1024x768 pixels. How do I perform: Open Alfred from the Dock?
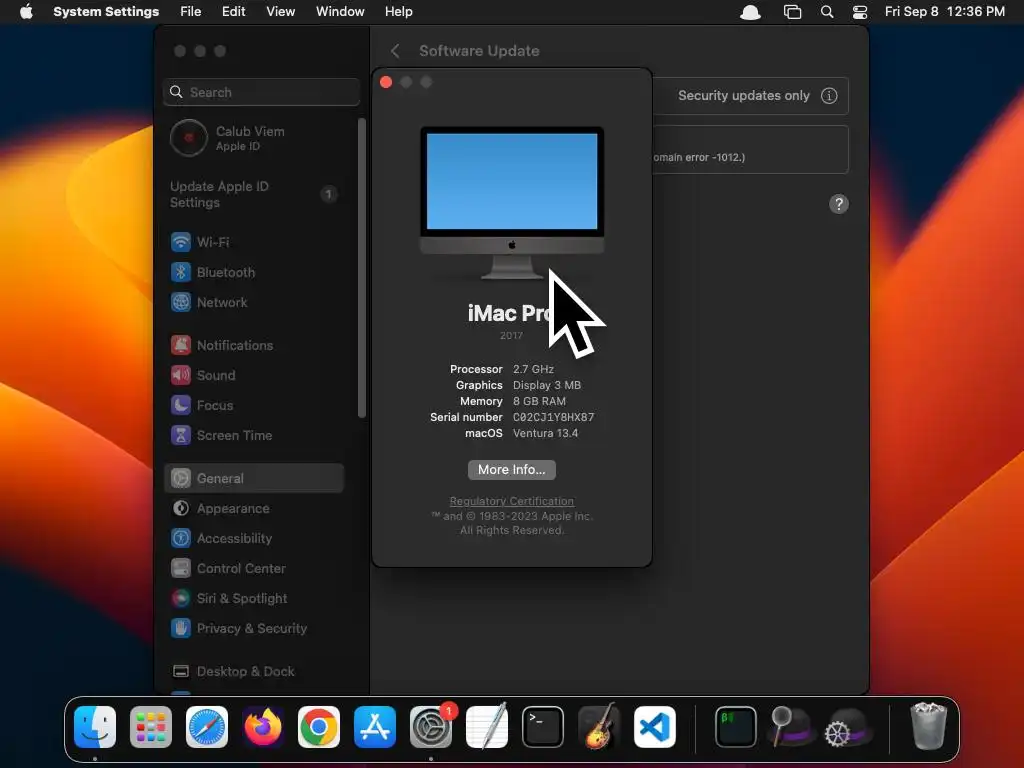pyautogui.click(x=792, y=727)
